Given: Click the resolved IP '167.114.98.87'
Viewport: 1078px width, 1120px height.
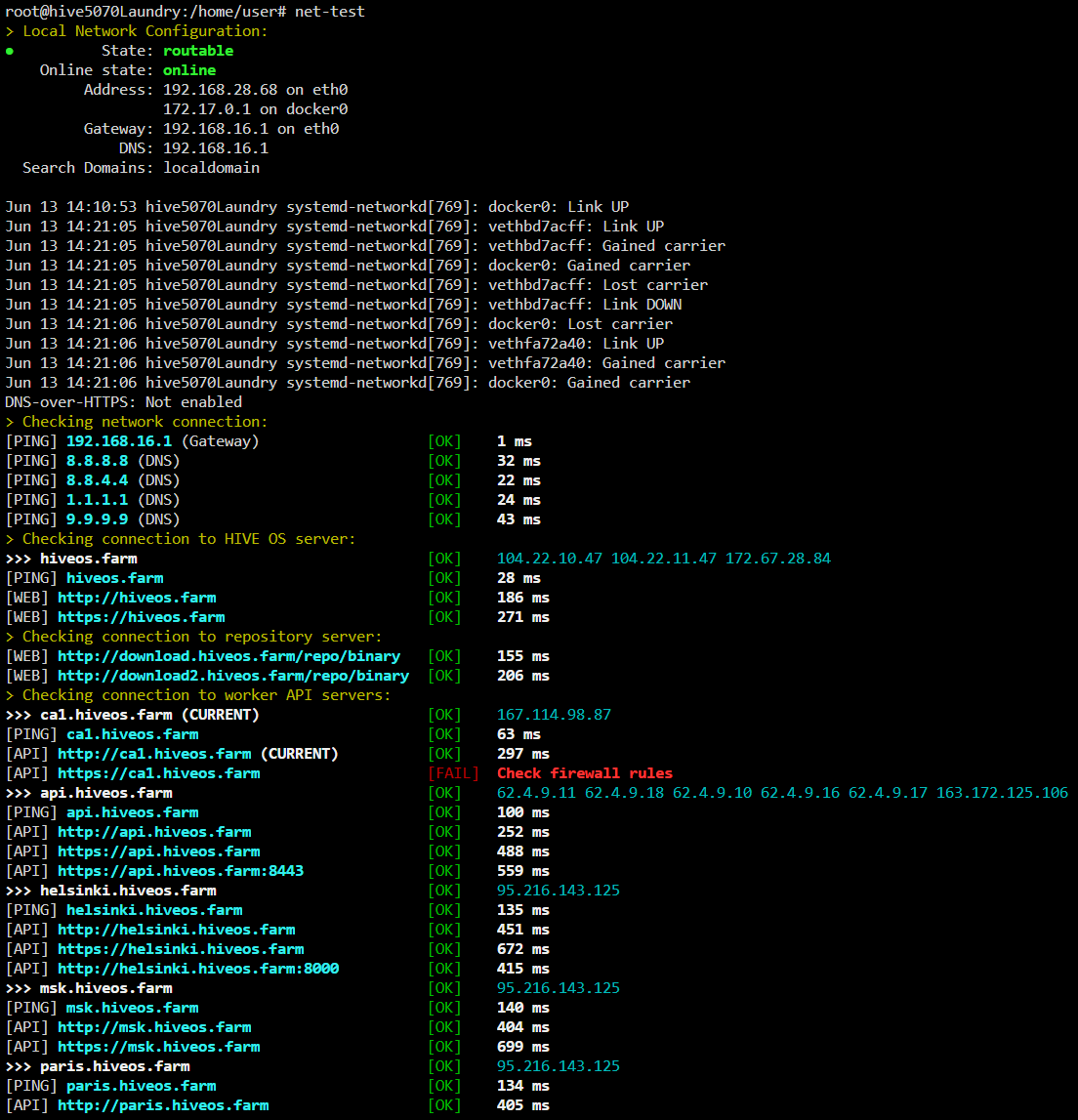Looking at the screenshot, I should [x=554, y=715].
